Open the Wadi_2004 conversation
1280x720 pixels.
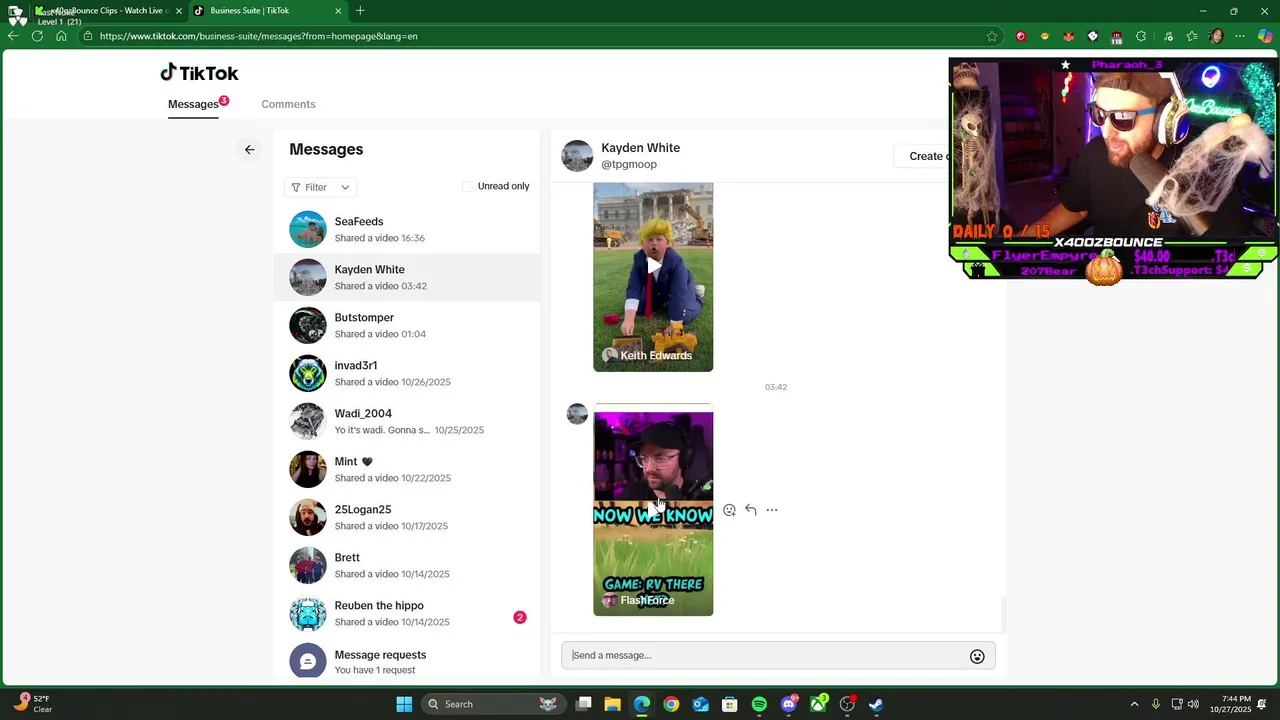(408, 421)
